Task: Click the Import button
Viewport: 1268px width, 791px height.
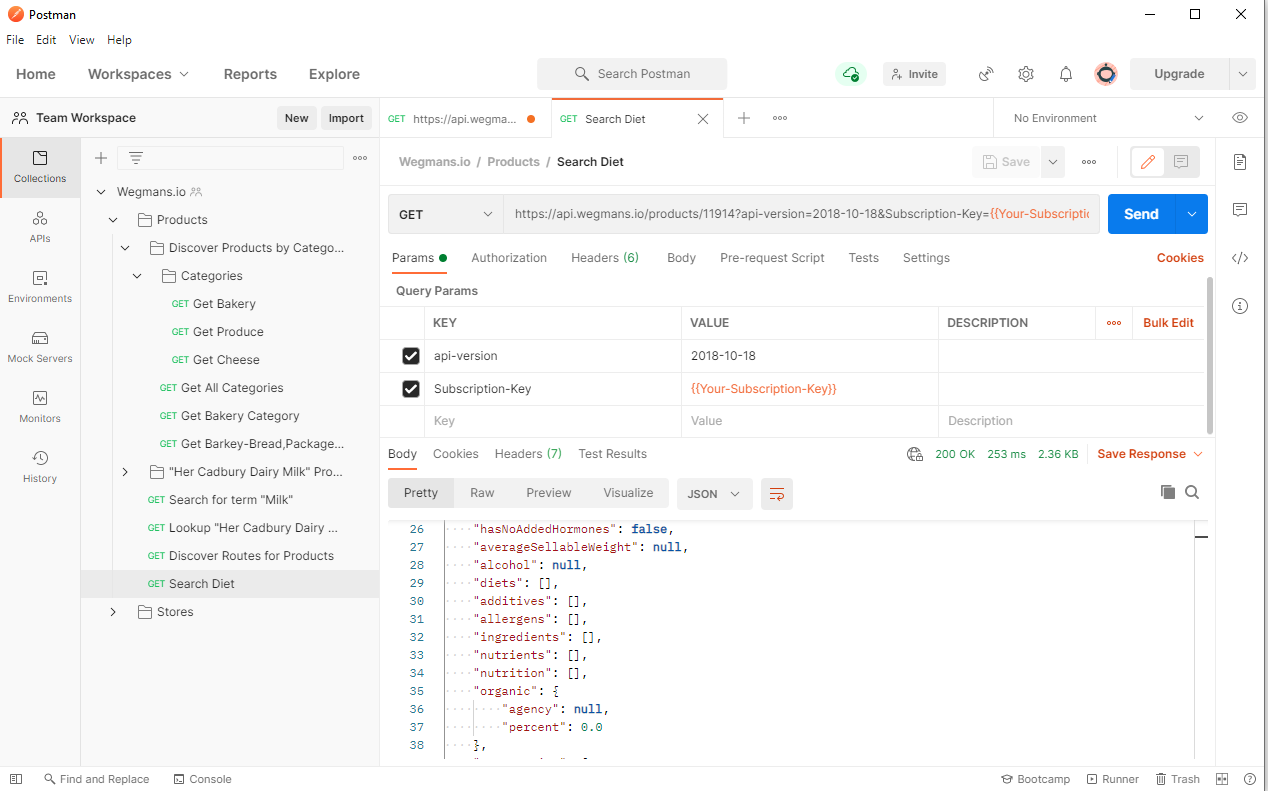Action: [346, 118]
